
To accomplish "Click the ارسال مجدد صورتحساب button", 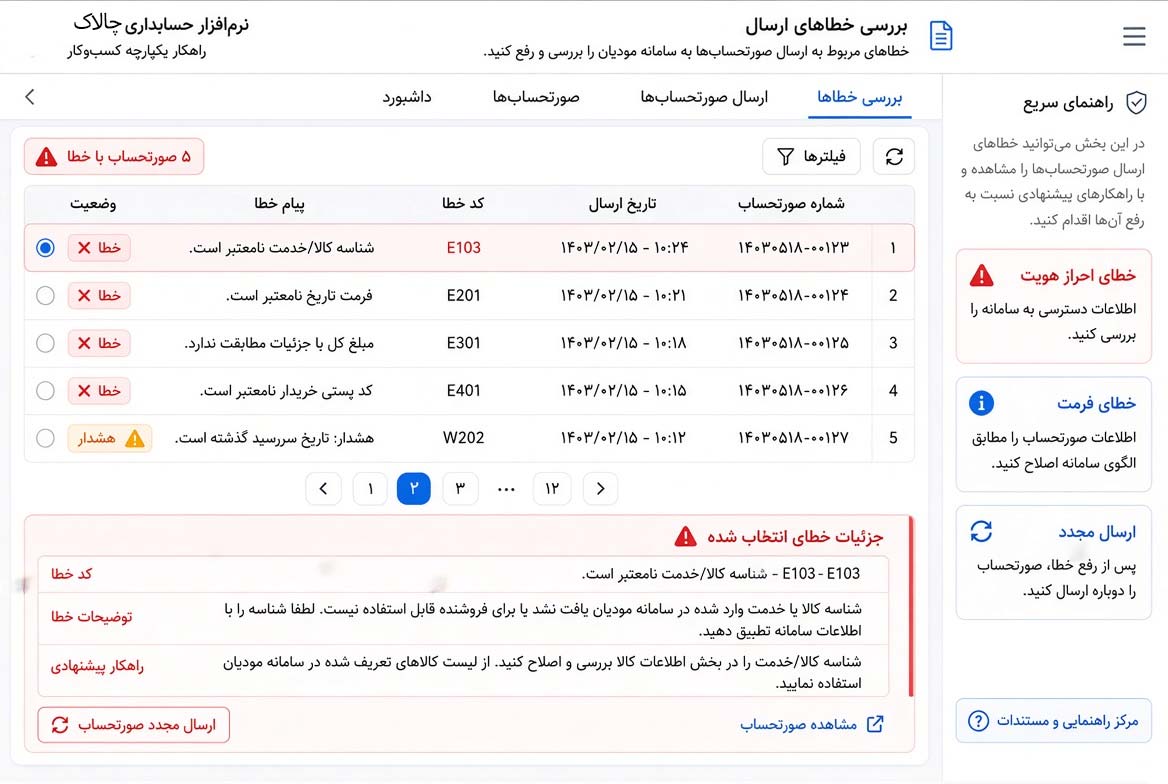I will click(x=133, y=725).
